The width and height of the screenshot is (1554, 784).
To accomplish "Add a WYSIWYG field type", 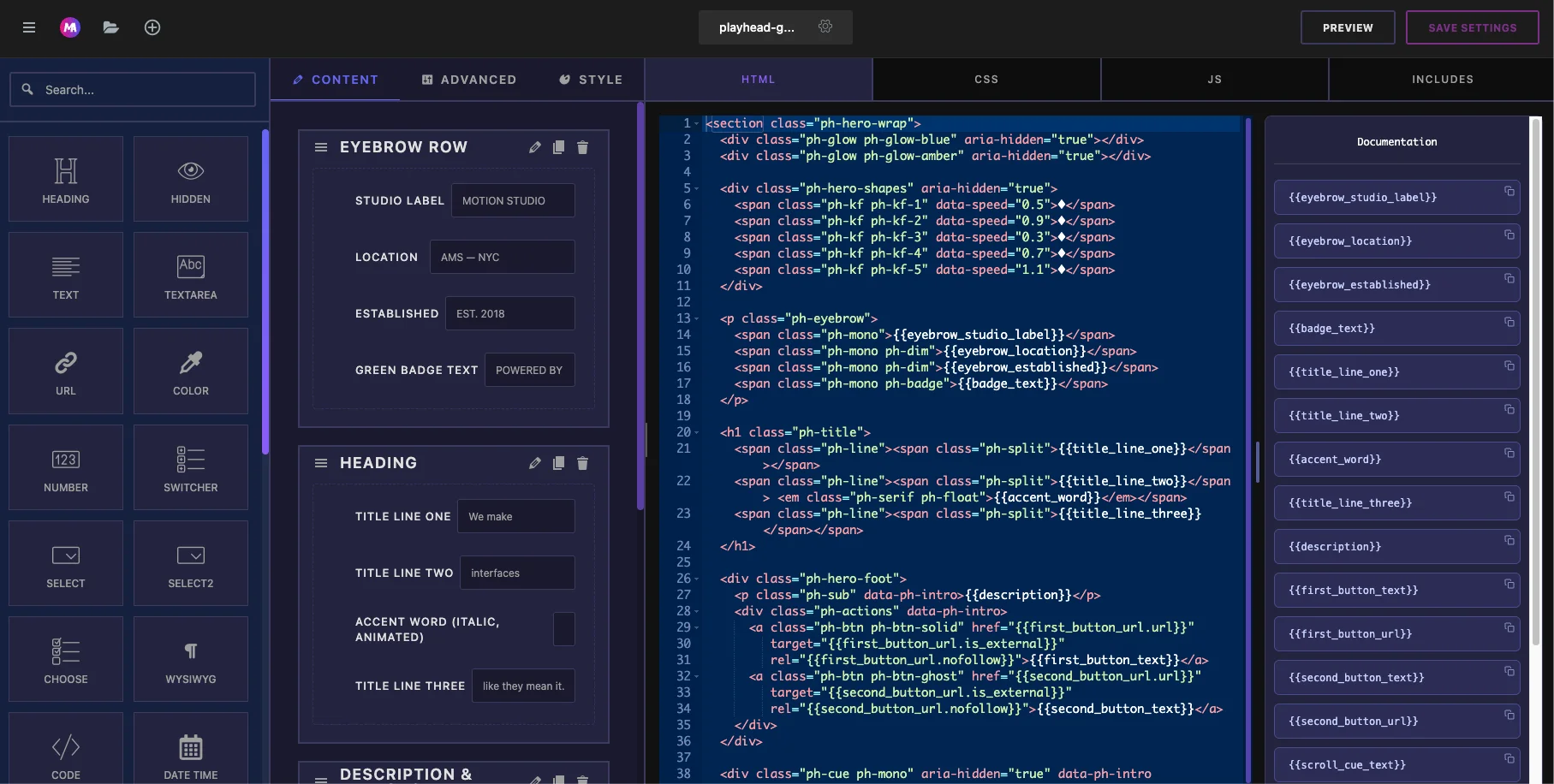I will (x=191, y=659).
